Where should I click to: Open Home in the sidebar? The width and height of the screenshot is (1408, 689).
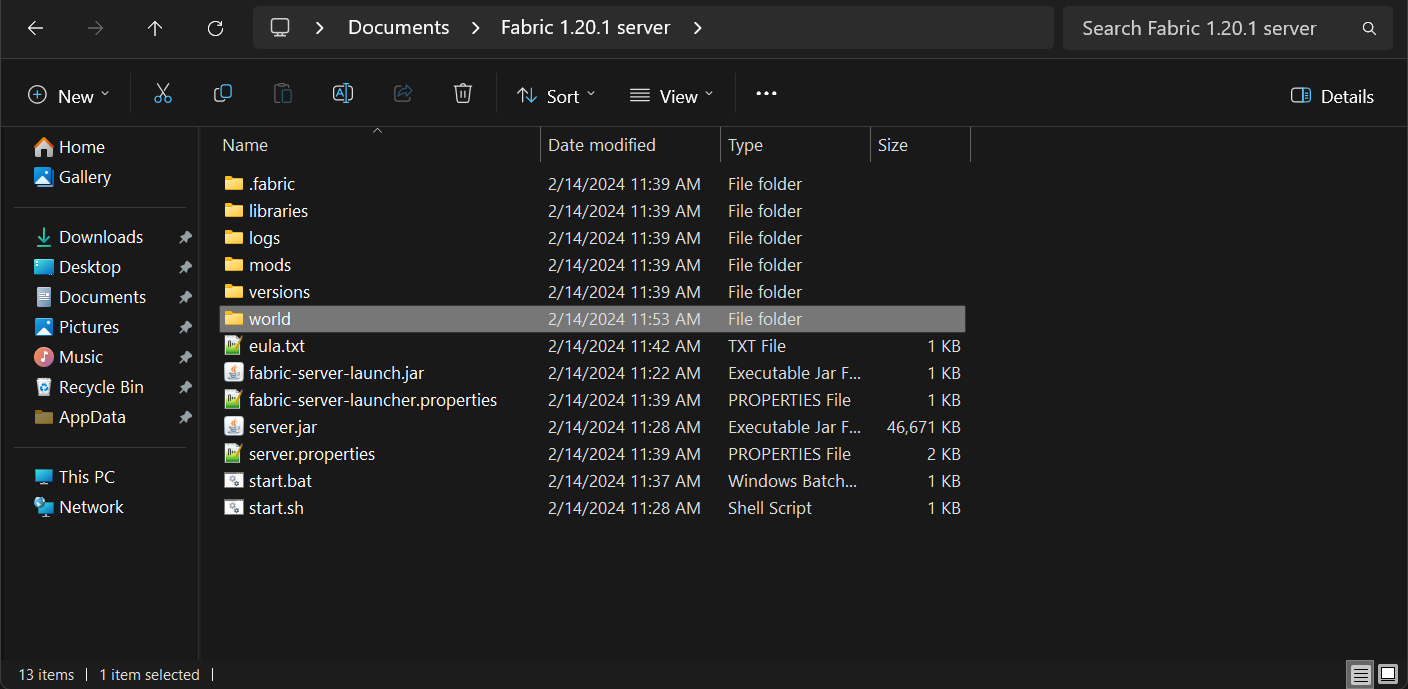pyautogui.click(x=69, y=147)
